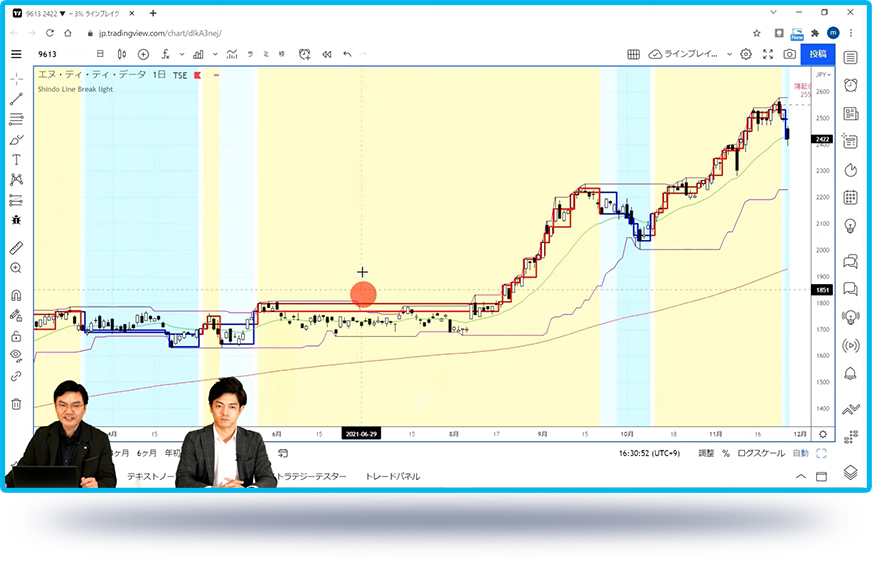Click the Shindo Line Break light indicator label
Screen dimensions: 872x561
[75, 89]
